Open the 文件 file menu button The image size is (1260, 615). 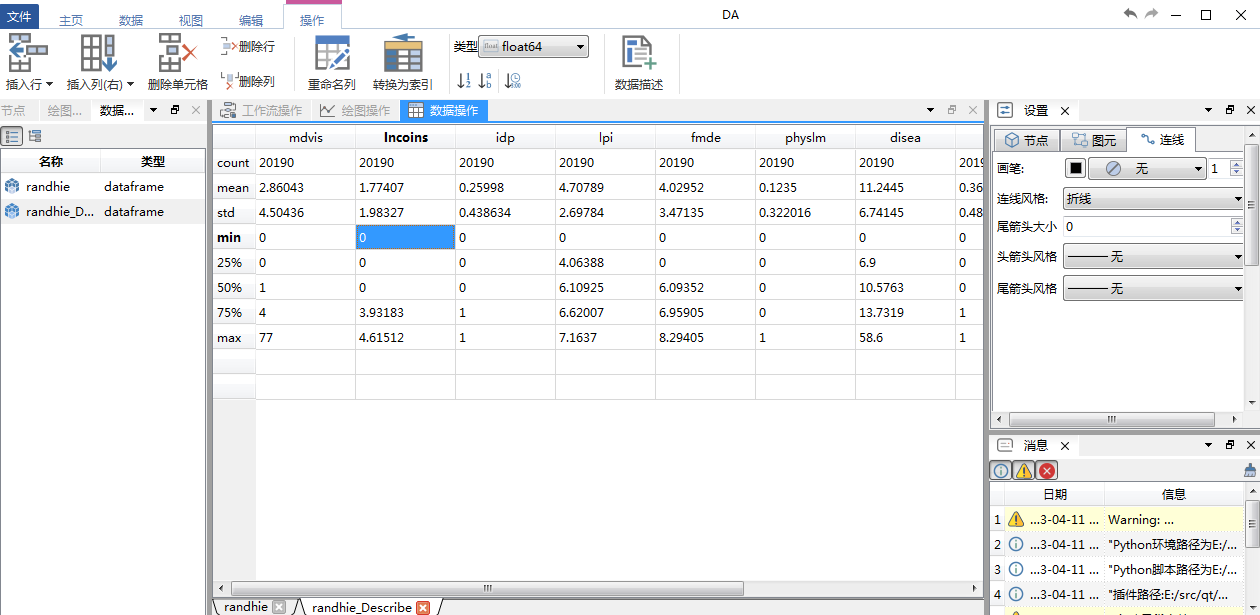[20, 15]
